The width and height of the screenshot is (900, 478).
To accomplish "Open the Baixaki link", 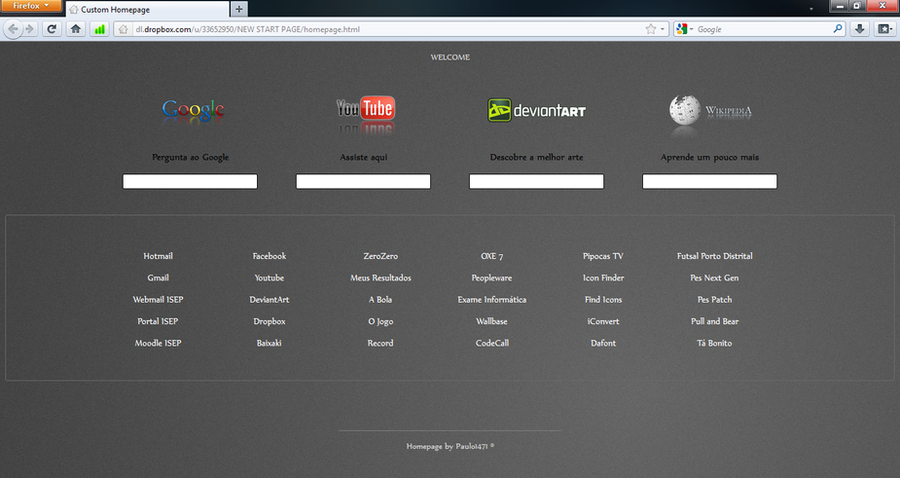I will [x=269, y=343].
